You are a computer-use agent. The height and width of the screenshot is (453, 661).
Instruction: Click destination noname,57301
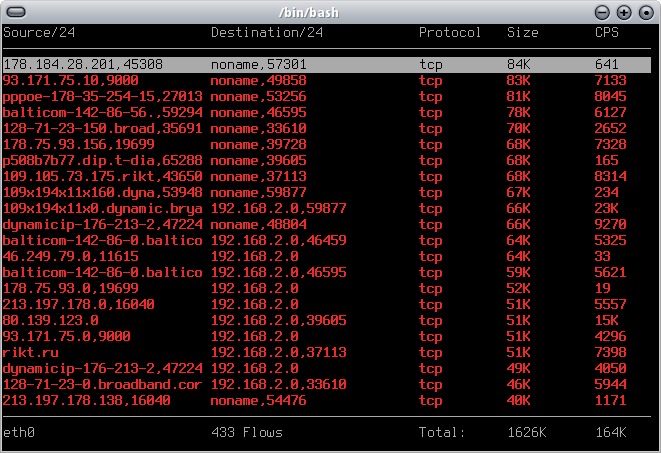(258, 64)
